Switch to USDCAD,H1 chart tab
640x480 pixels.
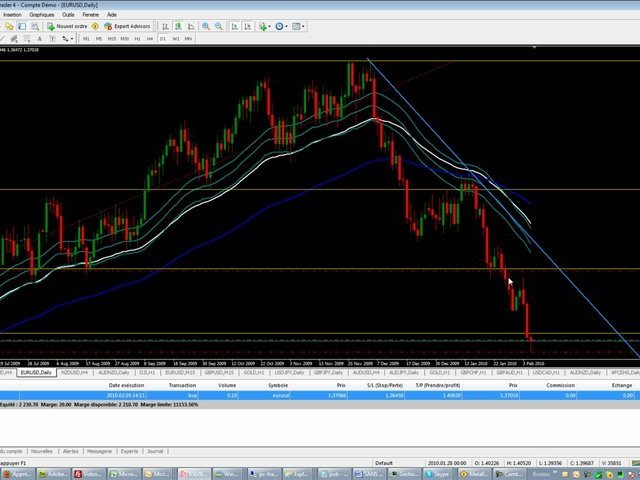click(x=546, y=372)
